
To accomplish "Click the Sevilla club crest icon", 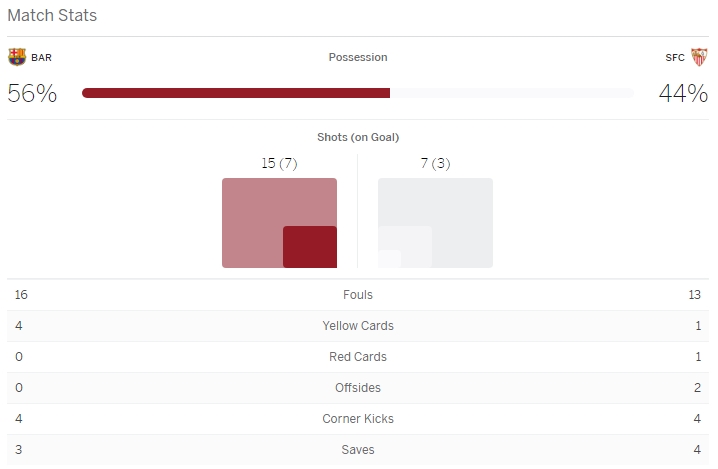I will [x=699, y=57].
